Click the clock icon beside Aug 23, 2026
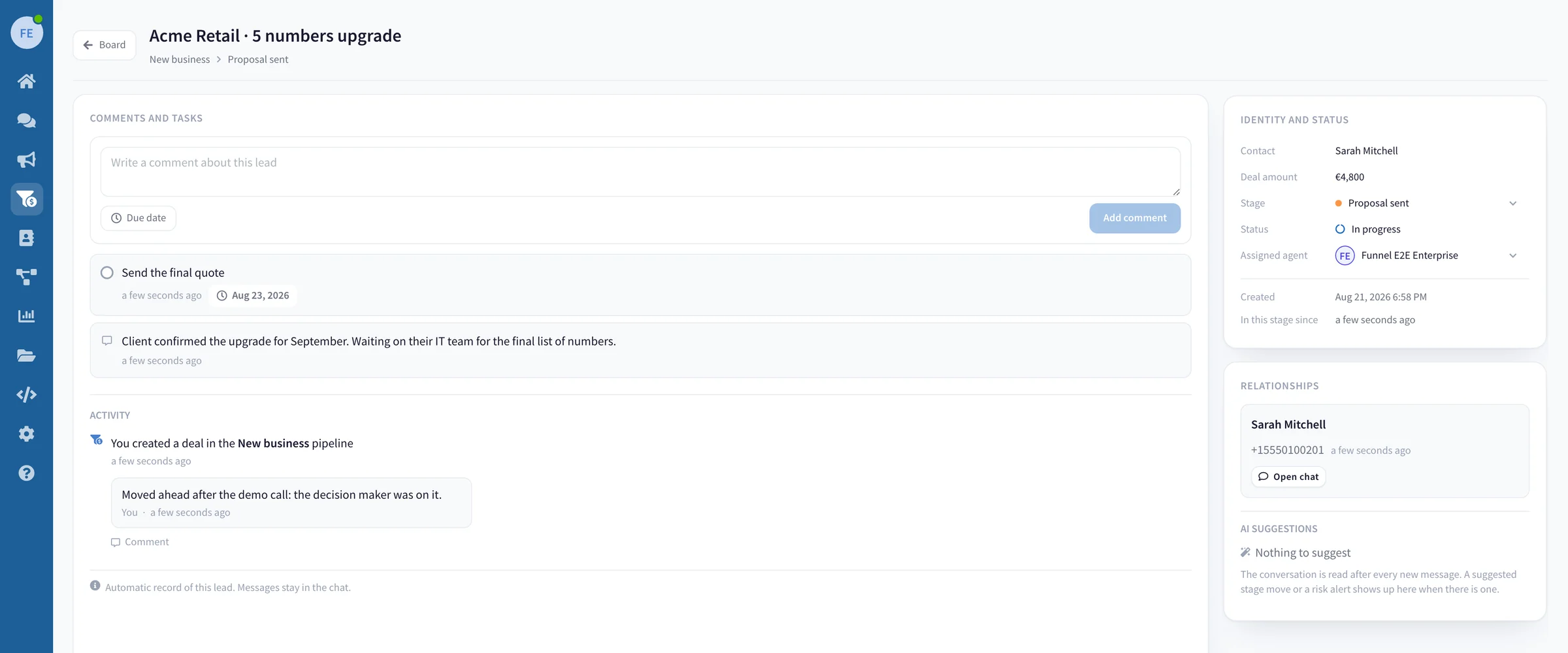The width and height of the screenshot is (1568, 653). [222, 296]
